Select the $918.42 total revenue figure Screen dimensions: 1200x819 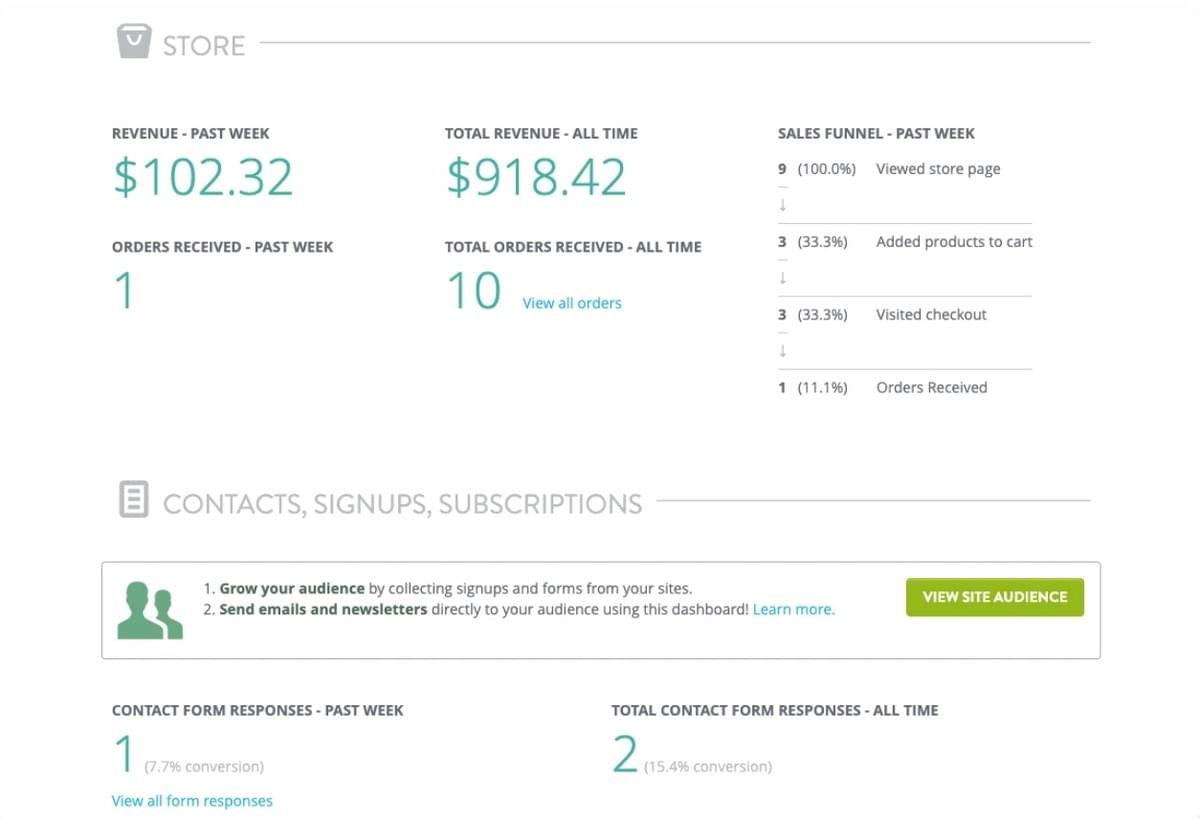[536, 177]
